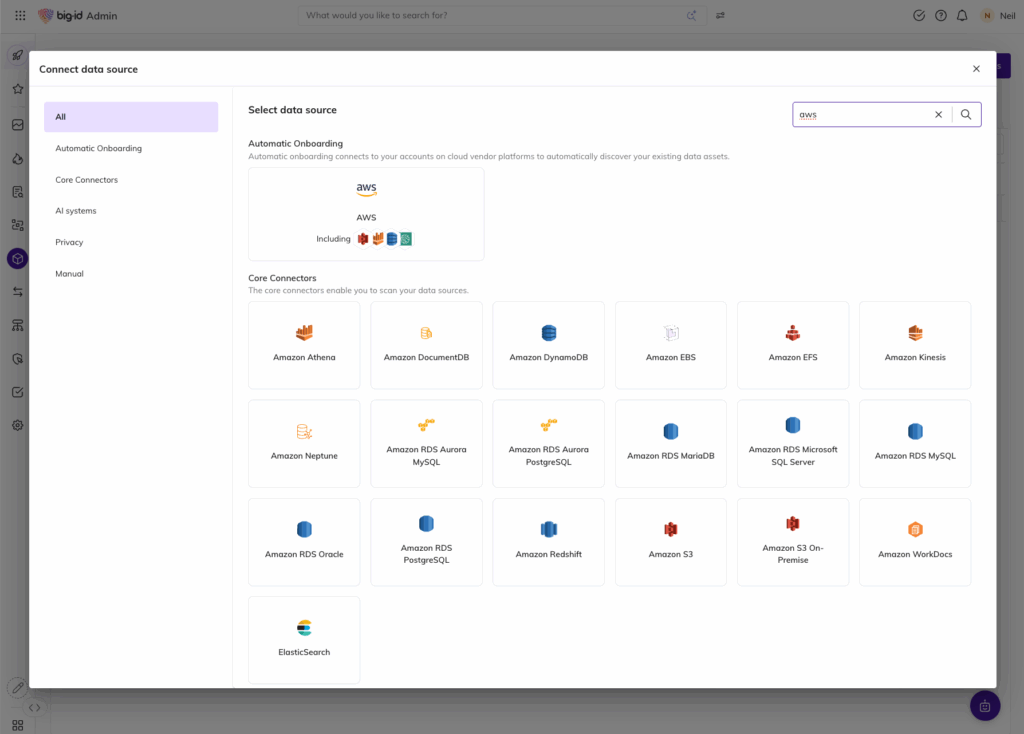Select the Amazon Kinesis connector
This screenshot has height=734, width=1024.
914,345
